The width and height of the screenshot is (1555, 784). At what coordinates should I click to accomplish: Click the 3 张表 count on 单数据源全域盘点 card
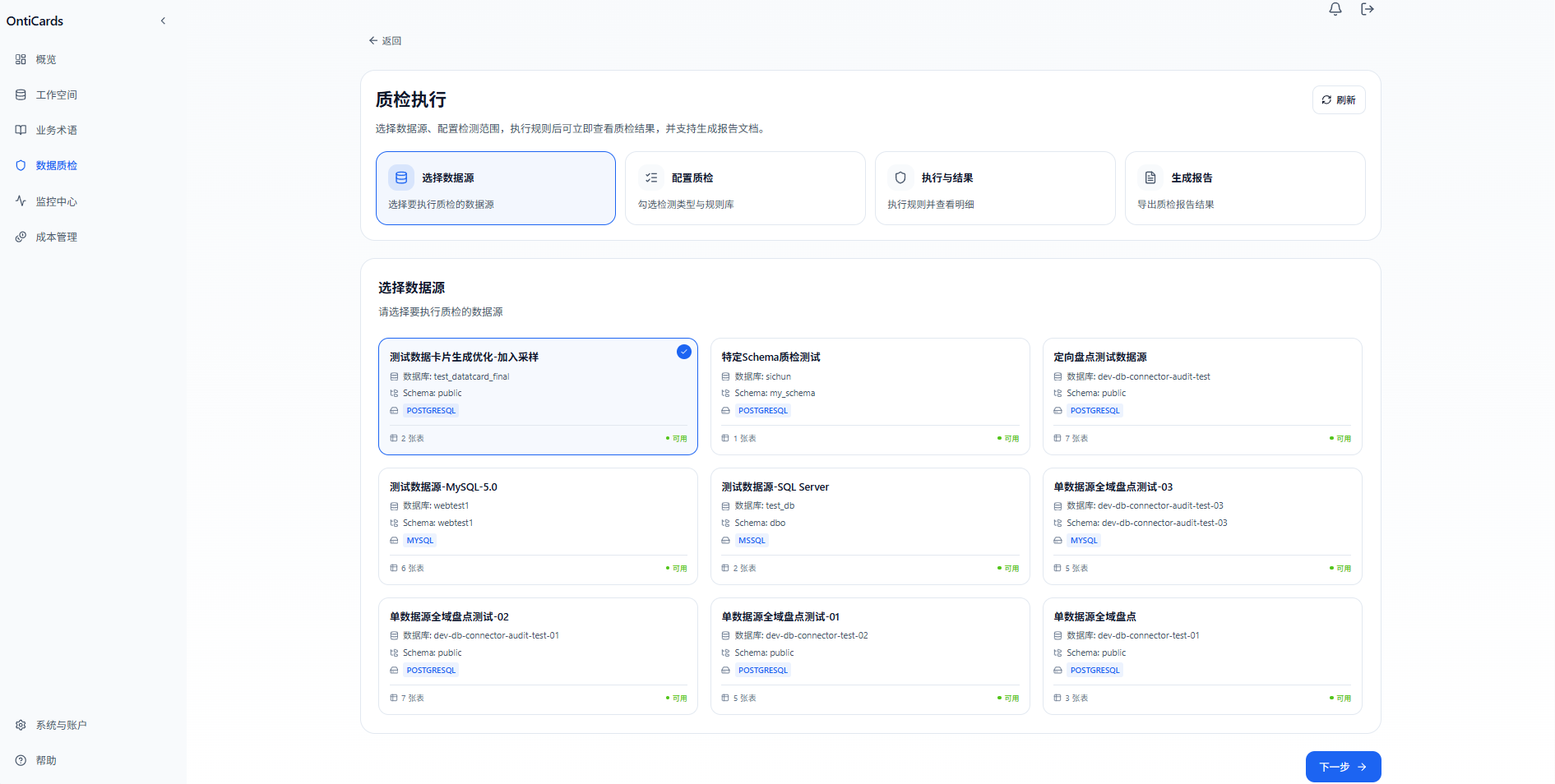[x=1076, y=698]
